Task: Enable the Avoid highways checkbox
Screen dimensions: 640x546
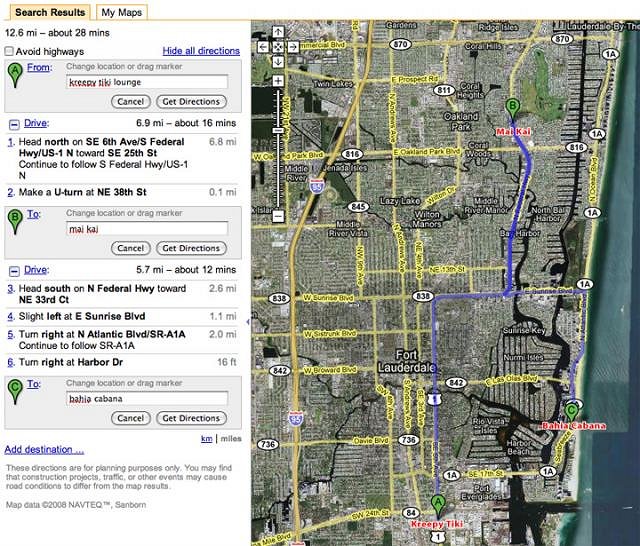Action: [x=9, y=51]
